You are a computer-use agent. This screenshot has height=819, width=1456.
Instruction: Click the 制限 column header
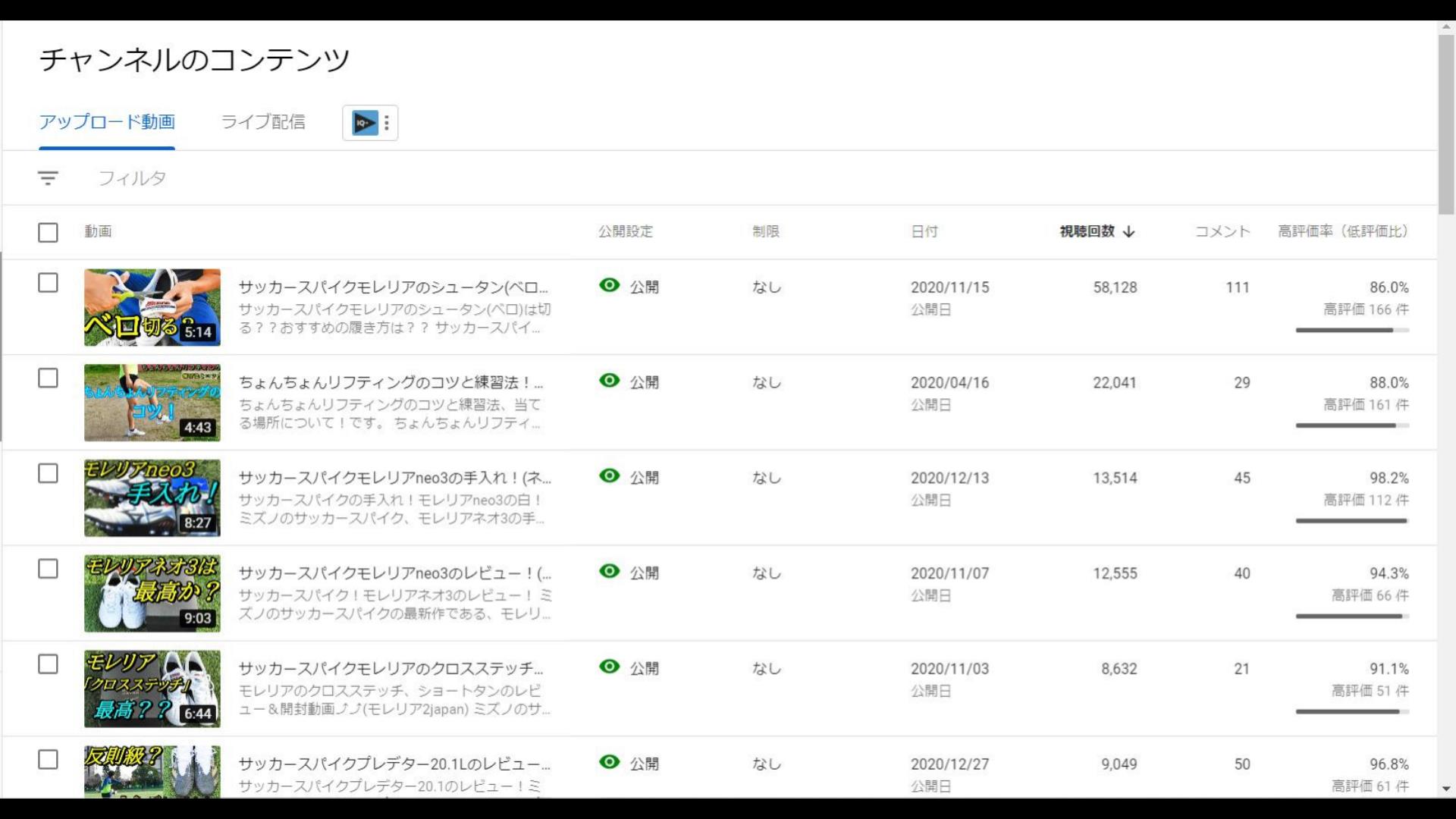pos(766,232)
